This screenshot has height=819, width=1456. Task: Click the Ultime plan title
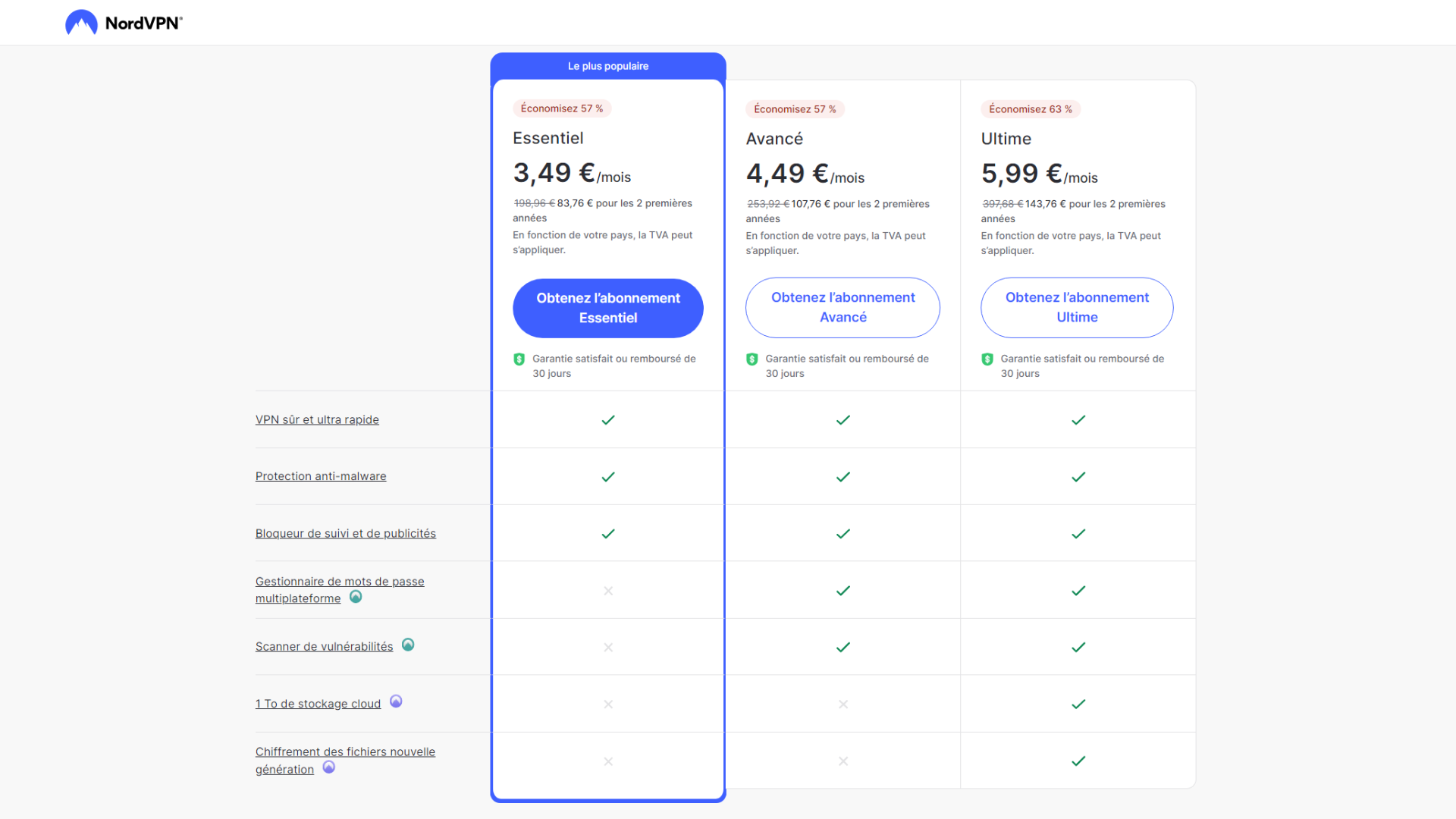pos(1006,139)
